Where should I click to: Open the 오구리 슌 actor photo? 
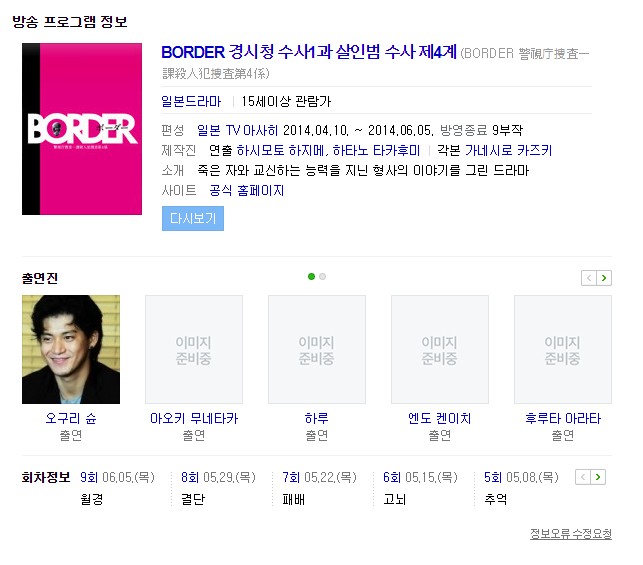tap(71, 349)
